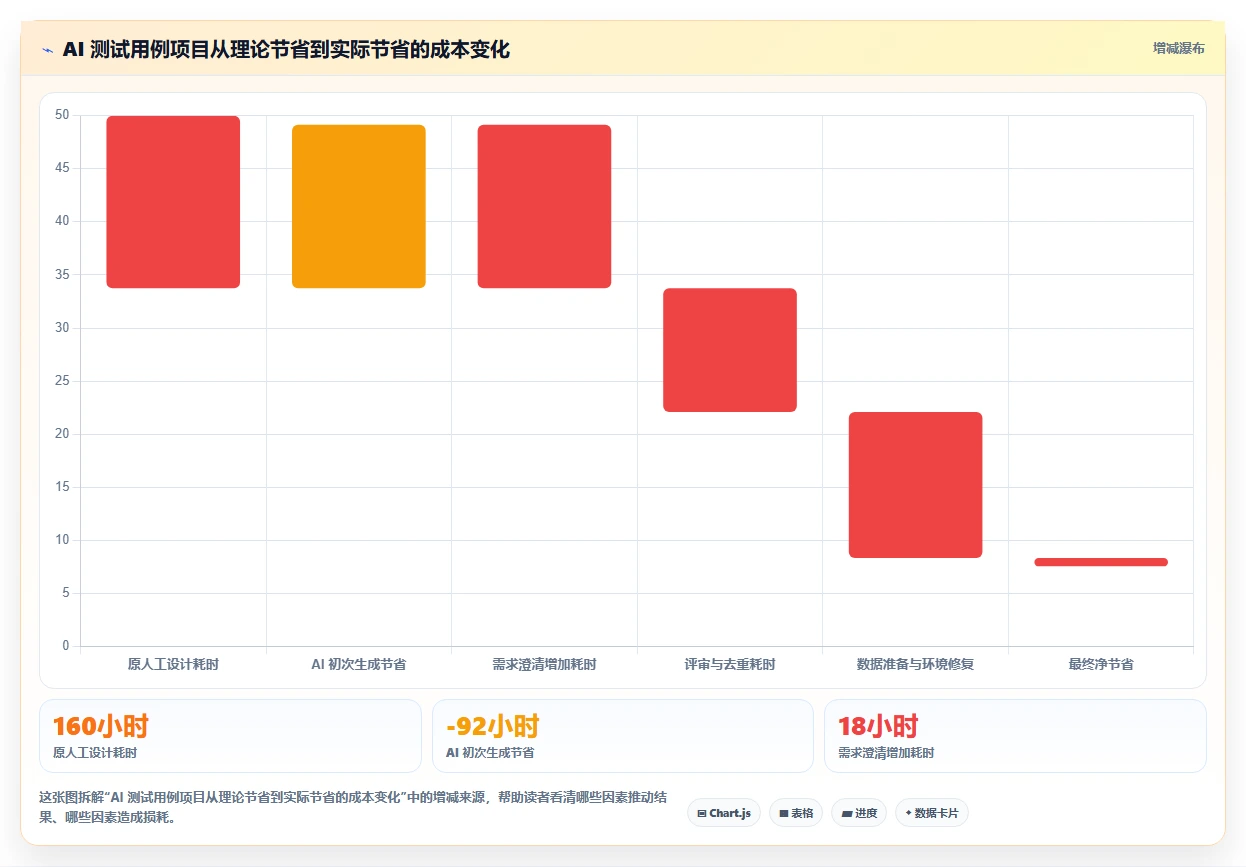
Task: Click the y-axis value 0
Action: (66, 646)
